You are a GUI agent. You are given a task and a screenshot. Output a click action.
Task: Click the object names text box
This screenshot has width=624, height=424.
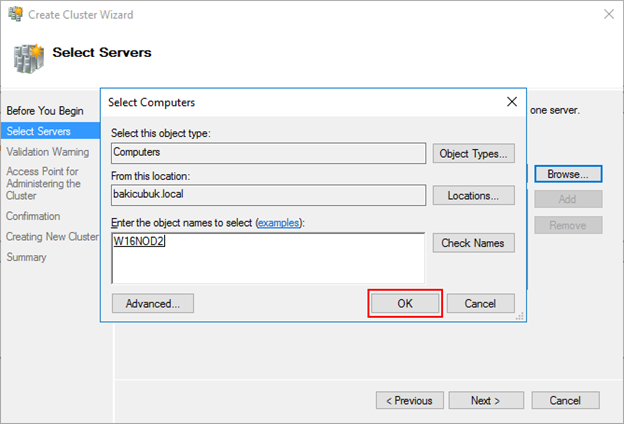[x=268, y=258]
